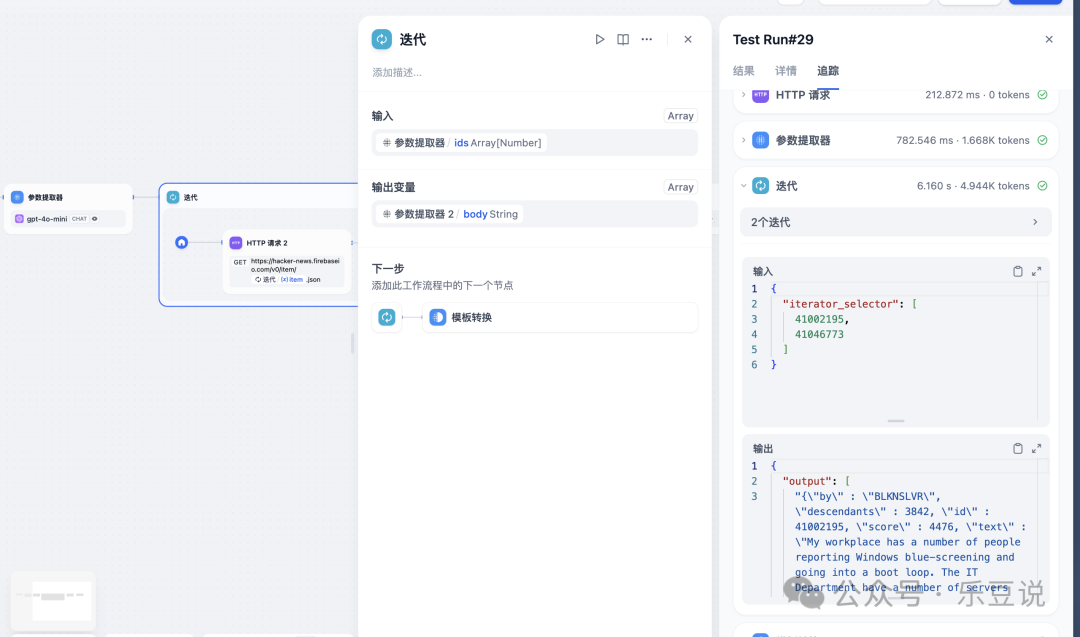Click the output key in 输出 JSON

click(807, 481)
